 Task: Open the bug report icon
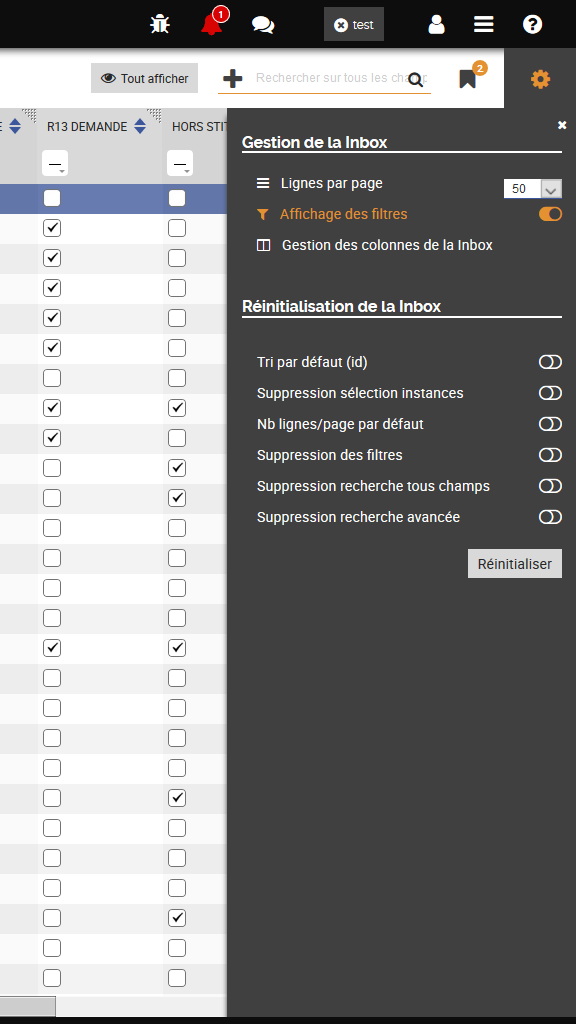[160, 25]
